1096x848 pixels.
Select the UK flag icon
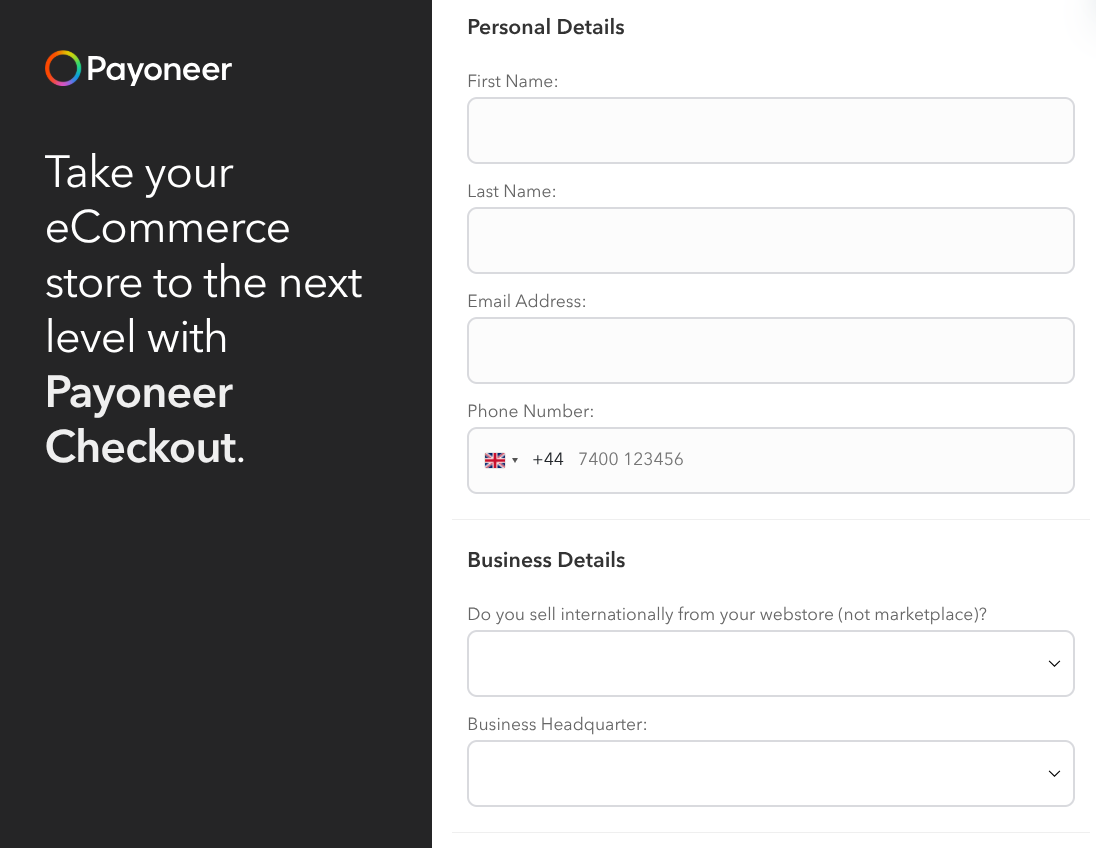click(x=495, y=460)
